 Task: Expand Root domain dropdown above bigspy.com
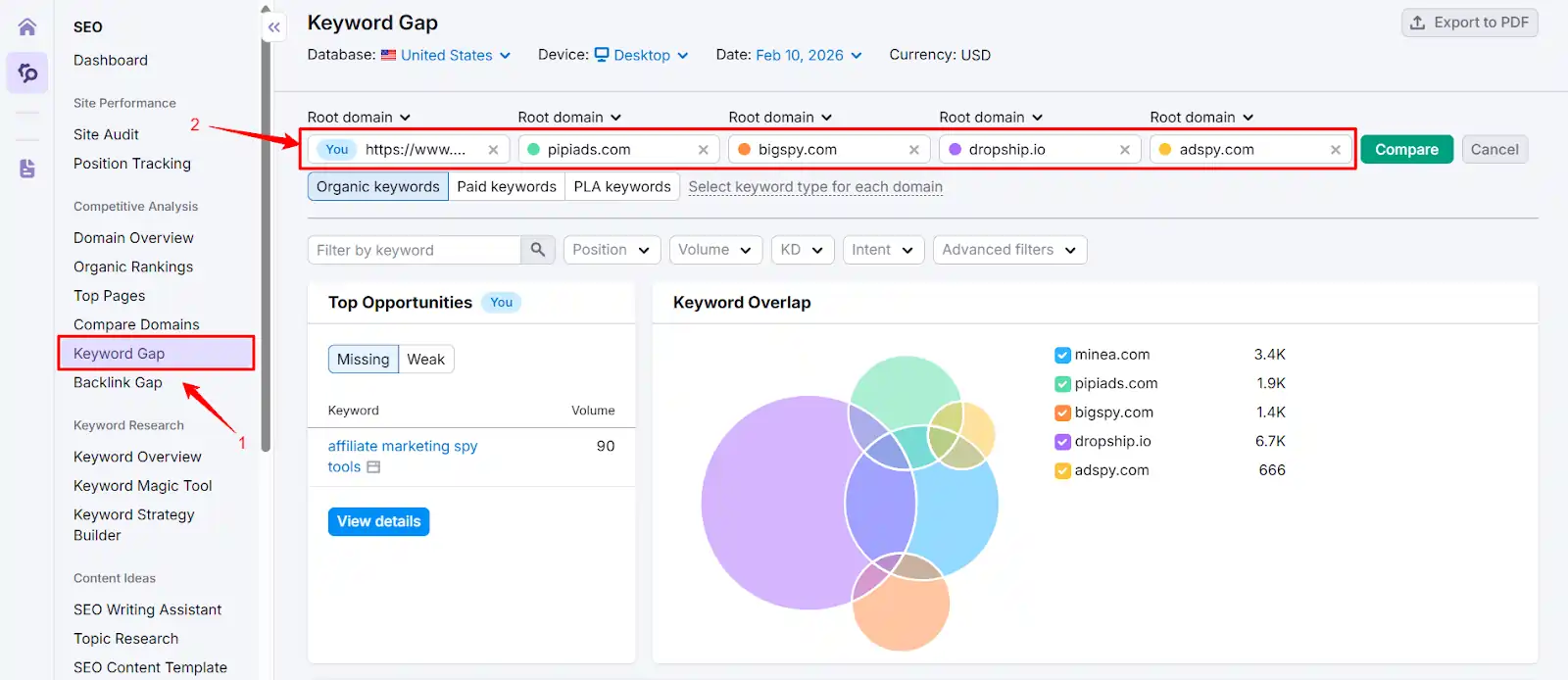pos(781,118)
